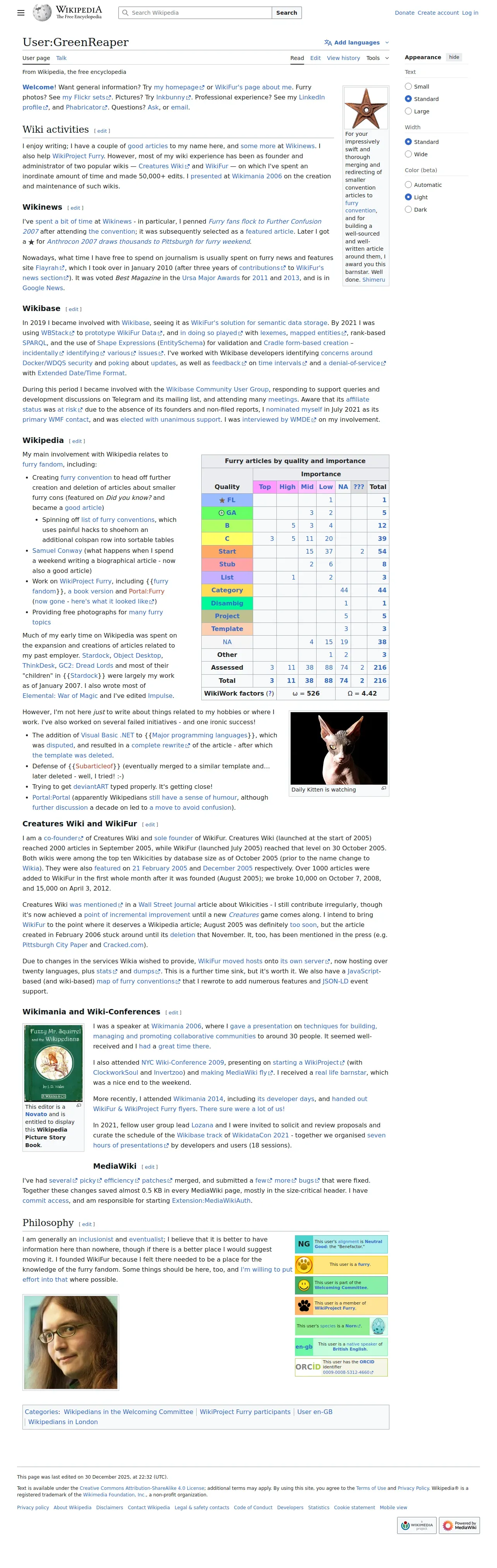Select Wide width option
The image size is (497, 1568).
coord(408,154)
